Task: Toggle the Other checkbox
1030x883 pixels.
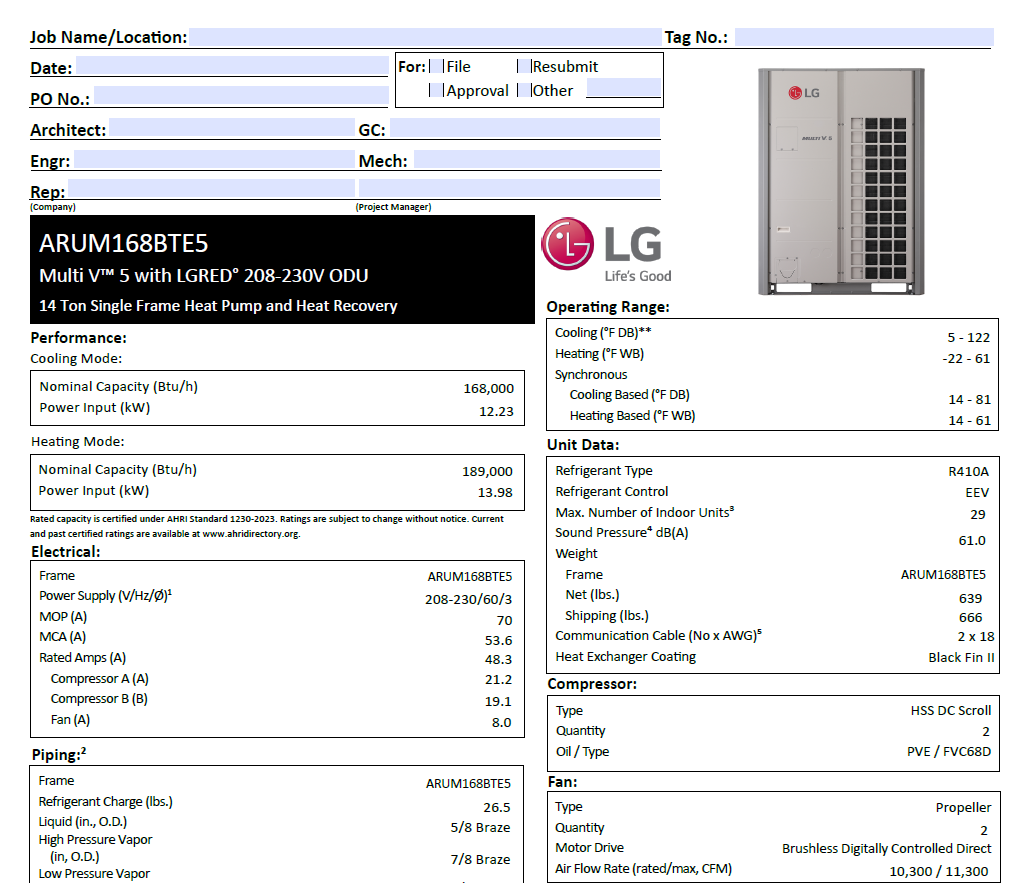Action: click(x=524, y=90)
